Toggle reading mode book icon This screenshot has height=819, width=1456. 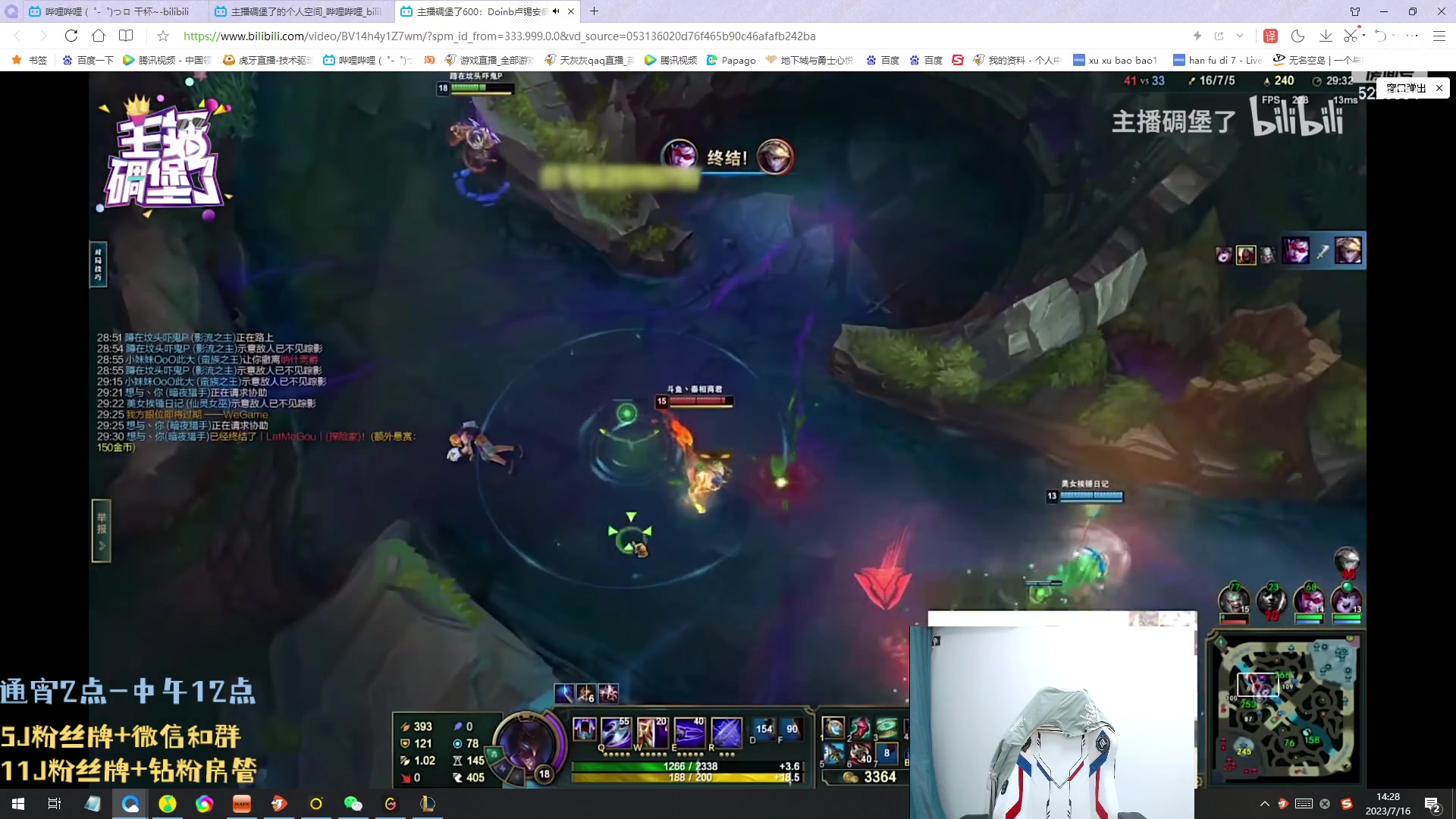click(x=126, y=36)
